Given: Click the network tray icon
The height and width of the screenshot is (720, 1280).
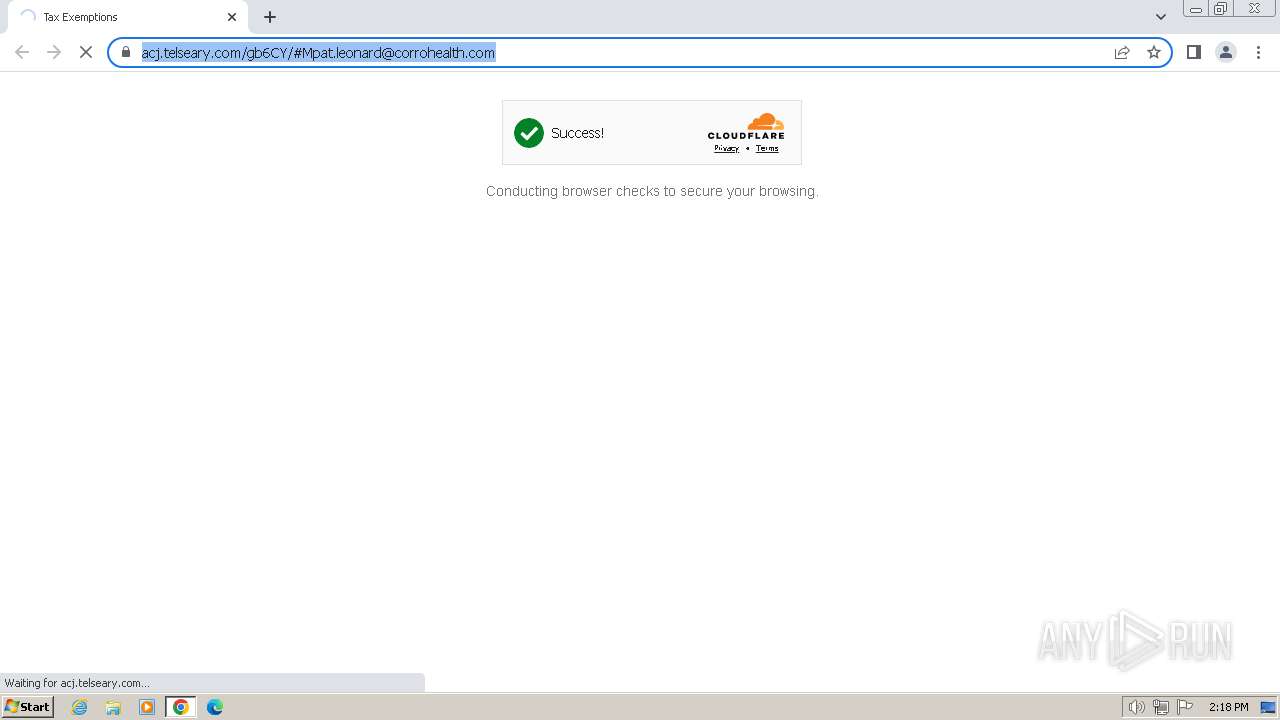Looking at the screenshot, I should [x=1161, y=707].
